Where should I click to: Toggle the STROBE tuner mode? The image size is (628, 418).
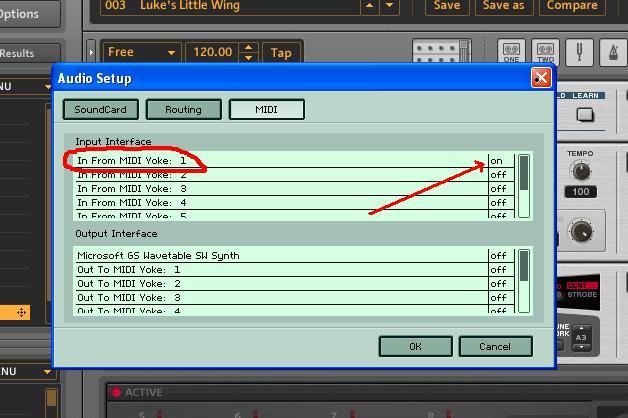[582, 295]
